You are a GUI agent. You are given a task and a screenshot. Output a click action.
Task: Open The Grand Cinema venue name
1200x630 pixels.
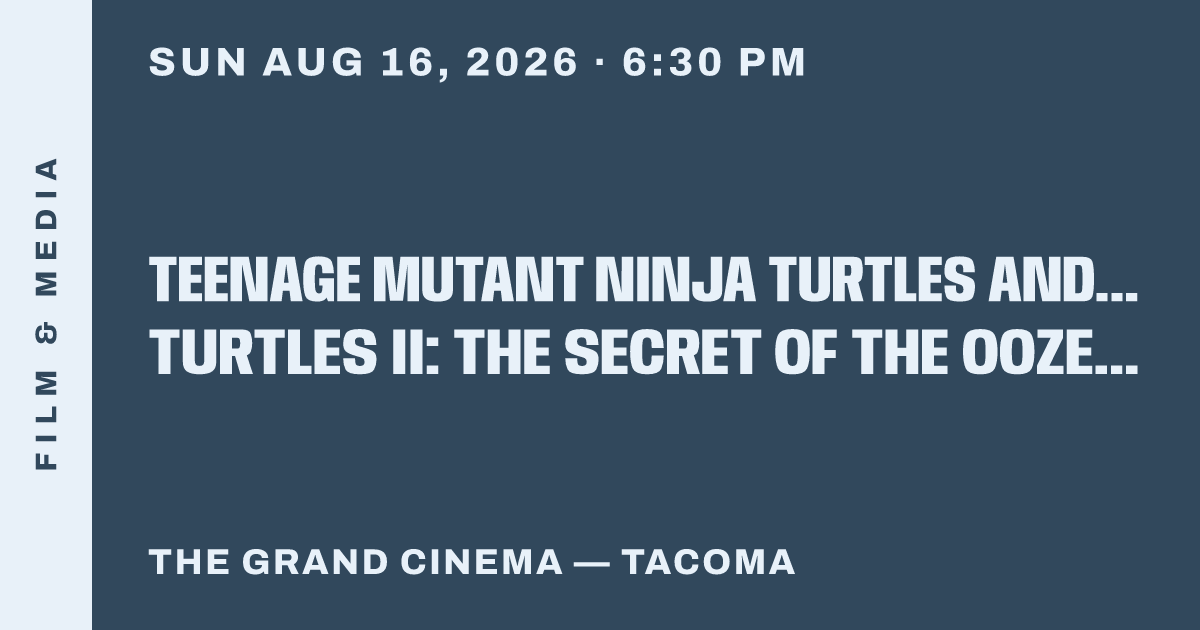[356, 562]
